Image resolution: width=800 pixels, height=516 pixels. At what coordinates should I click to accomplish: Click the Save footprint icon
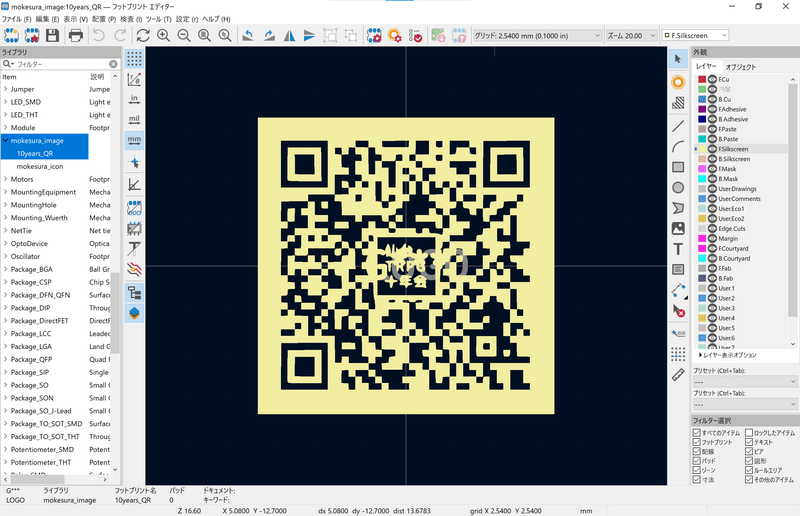point(52,36)
